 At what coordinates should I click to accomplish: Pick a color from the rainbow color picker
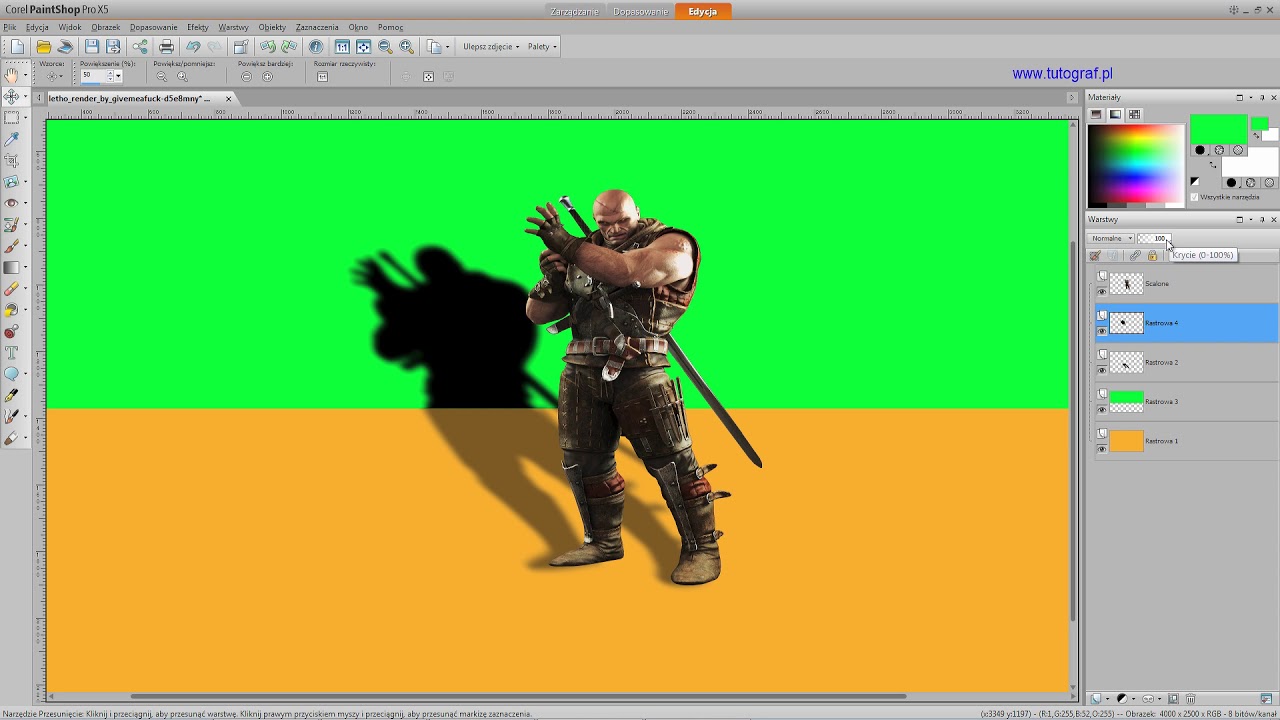(x=1135, y=165)
